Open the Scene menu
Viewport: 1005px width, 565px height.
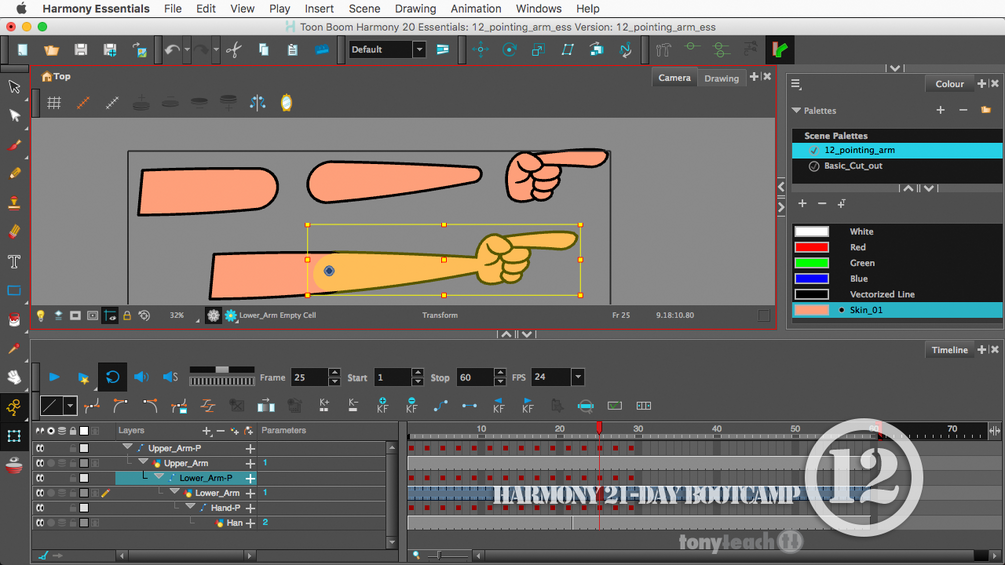click(364, 8)
